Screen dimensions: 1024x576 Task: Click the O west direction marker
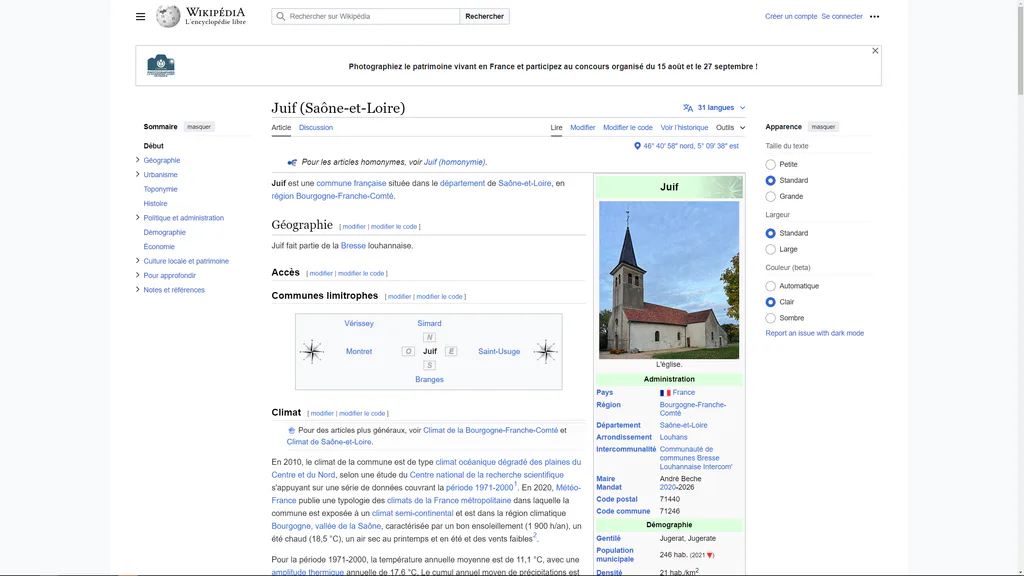click(x=408, y=351)
